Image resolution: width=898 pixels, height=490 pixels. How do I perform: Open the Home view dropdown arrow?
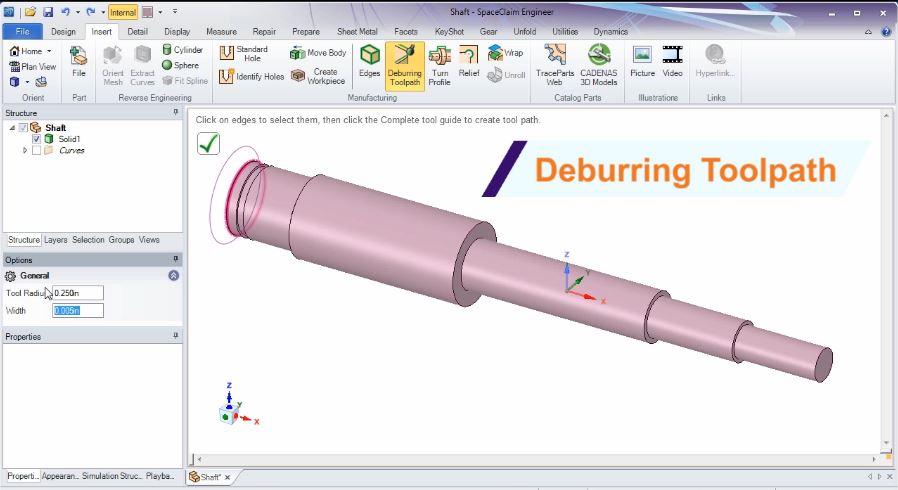tap(49, 51)
